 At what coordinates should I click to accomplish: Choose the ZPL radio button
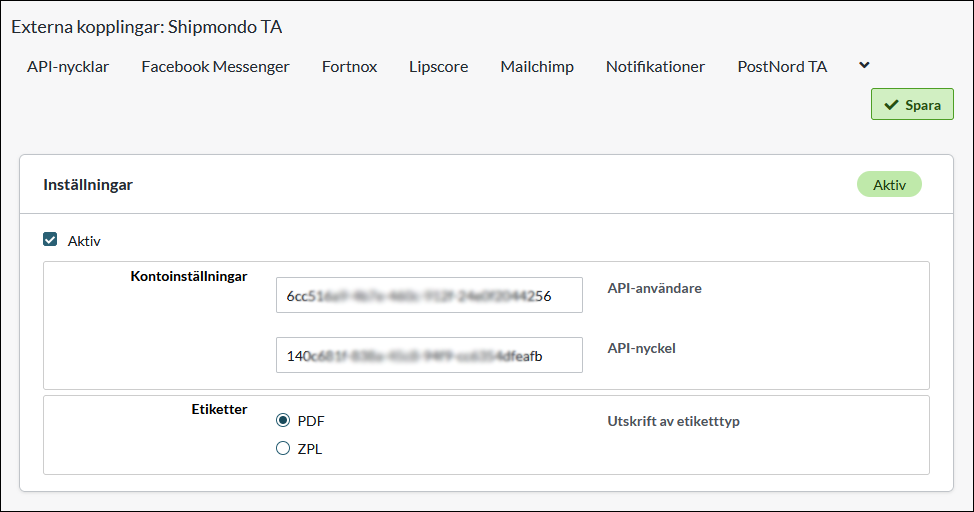283,449
